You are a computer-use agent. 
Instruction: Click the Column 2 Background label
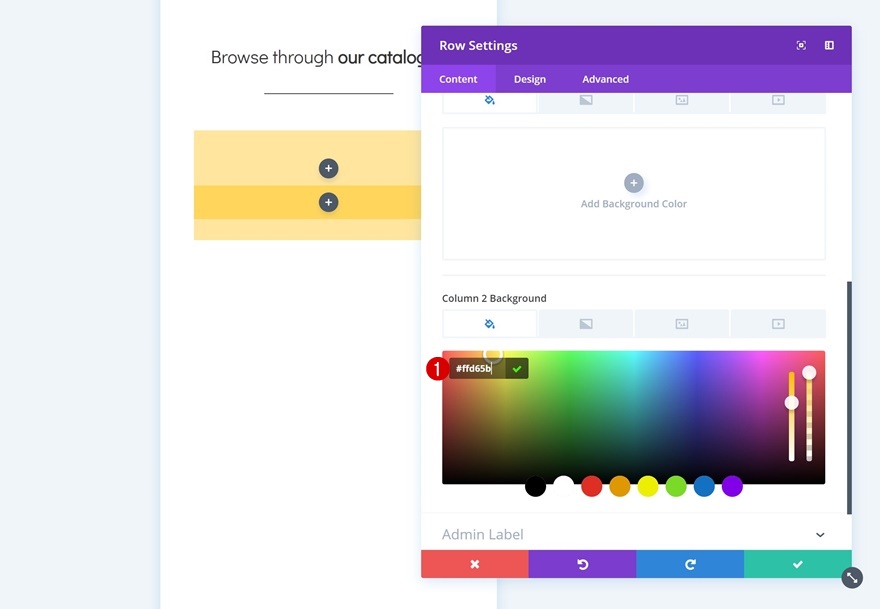(x=494, y=299)
